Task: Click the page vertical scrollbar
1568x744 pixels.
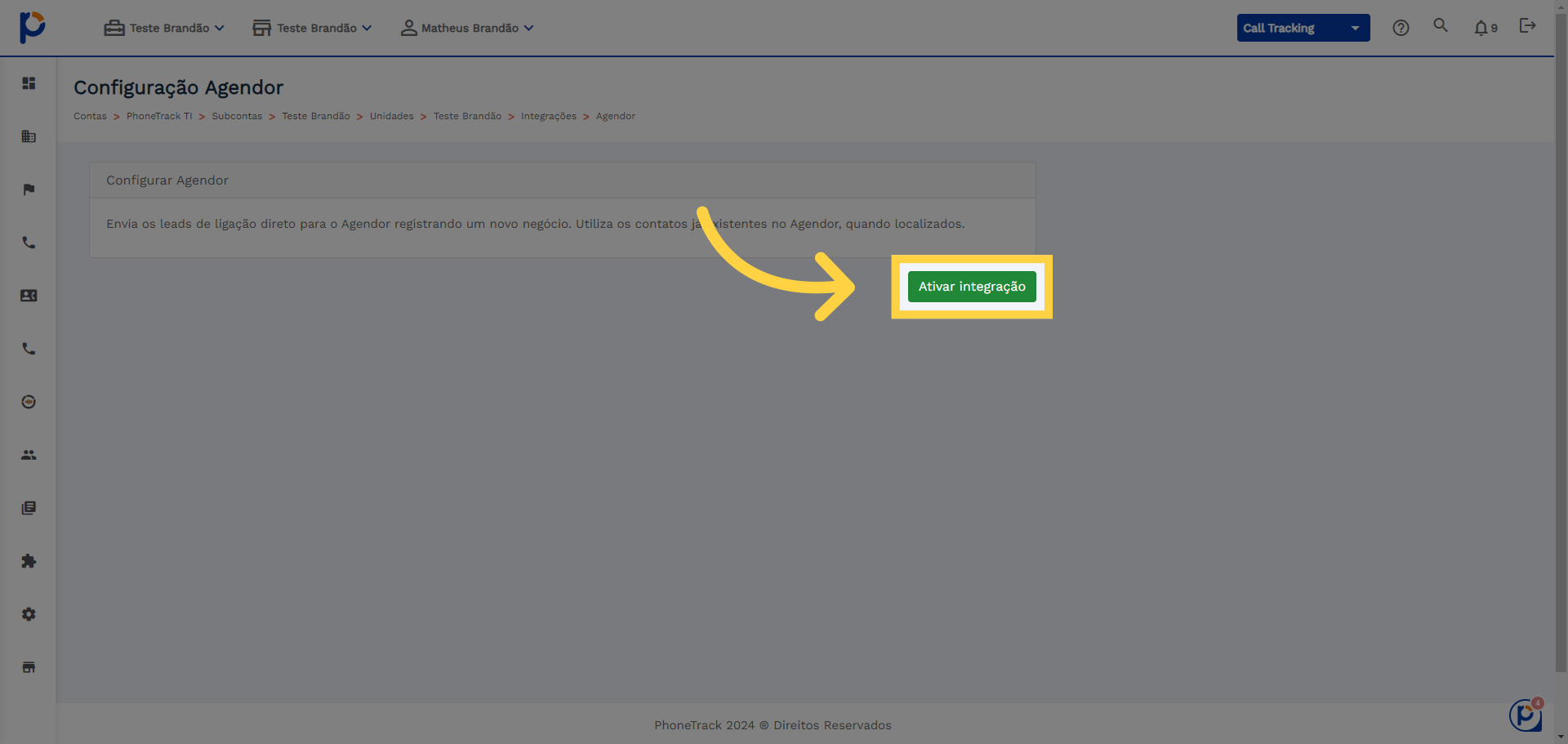Action: 1561,343
